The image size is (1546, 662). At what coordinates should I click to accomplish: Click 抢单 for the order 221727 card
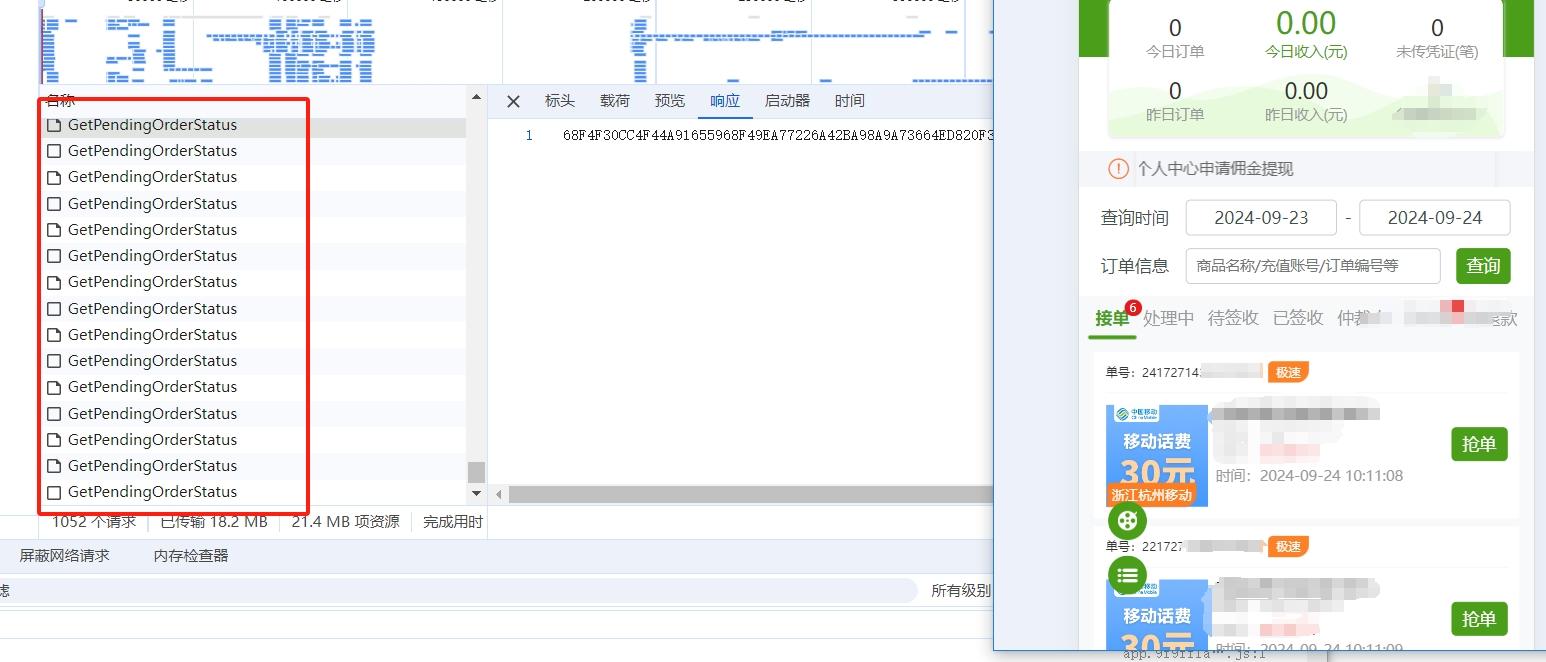click(x=1479, y=618)
